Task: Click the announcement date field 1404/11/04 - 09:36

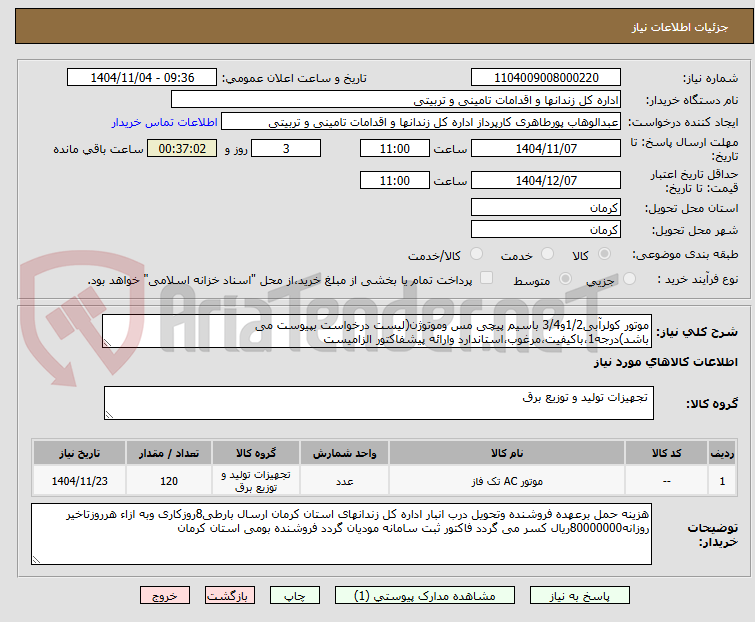Action: point(142,78)
